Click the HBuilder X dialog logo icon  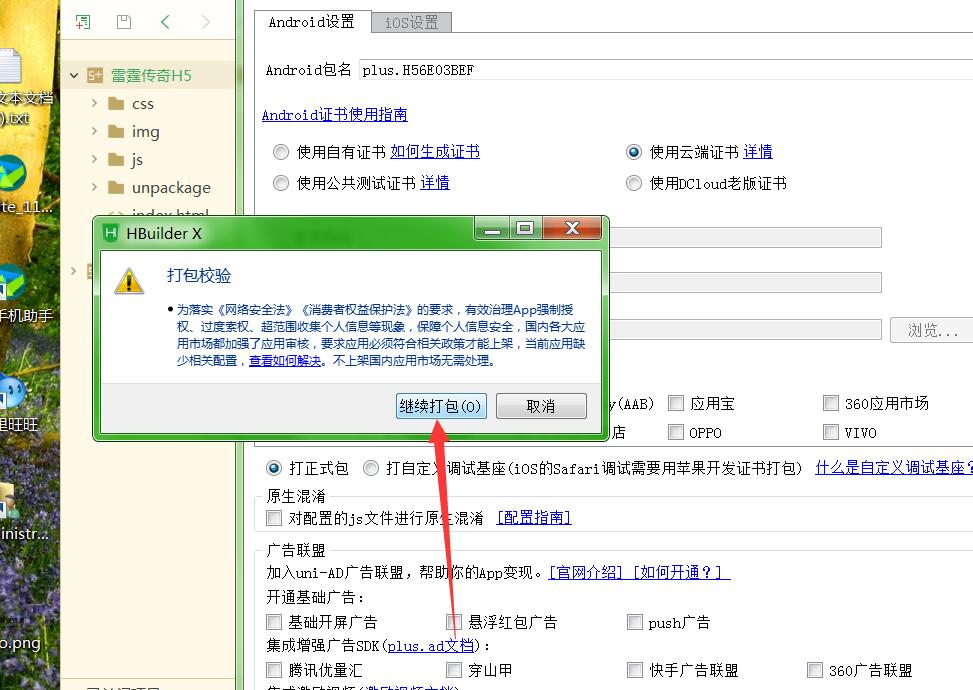point(111,233)
